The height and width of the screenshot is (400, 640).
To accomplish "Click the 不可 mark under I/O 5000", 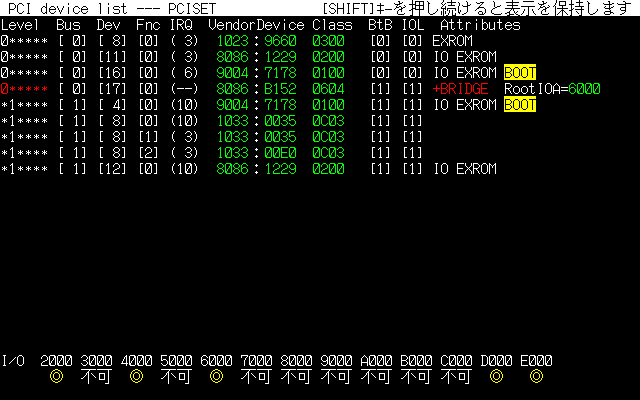I will pyautogui.click(x=176, y=377).
